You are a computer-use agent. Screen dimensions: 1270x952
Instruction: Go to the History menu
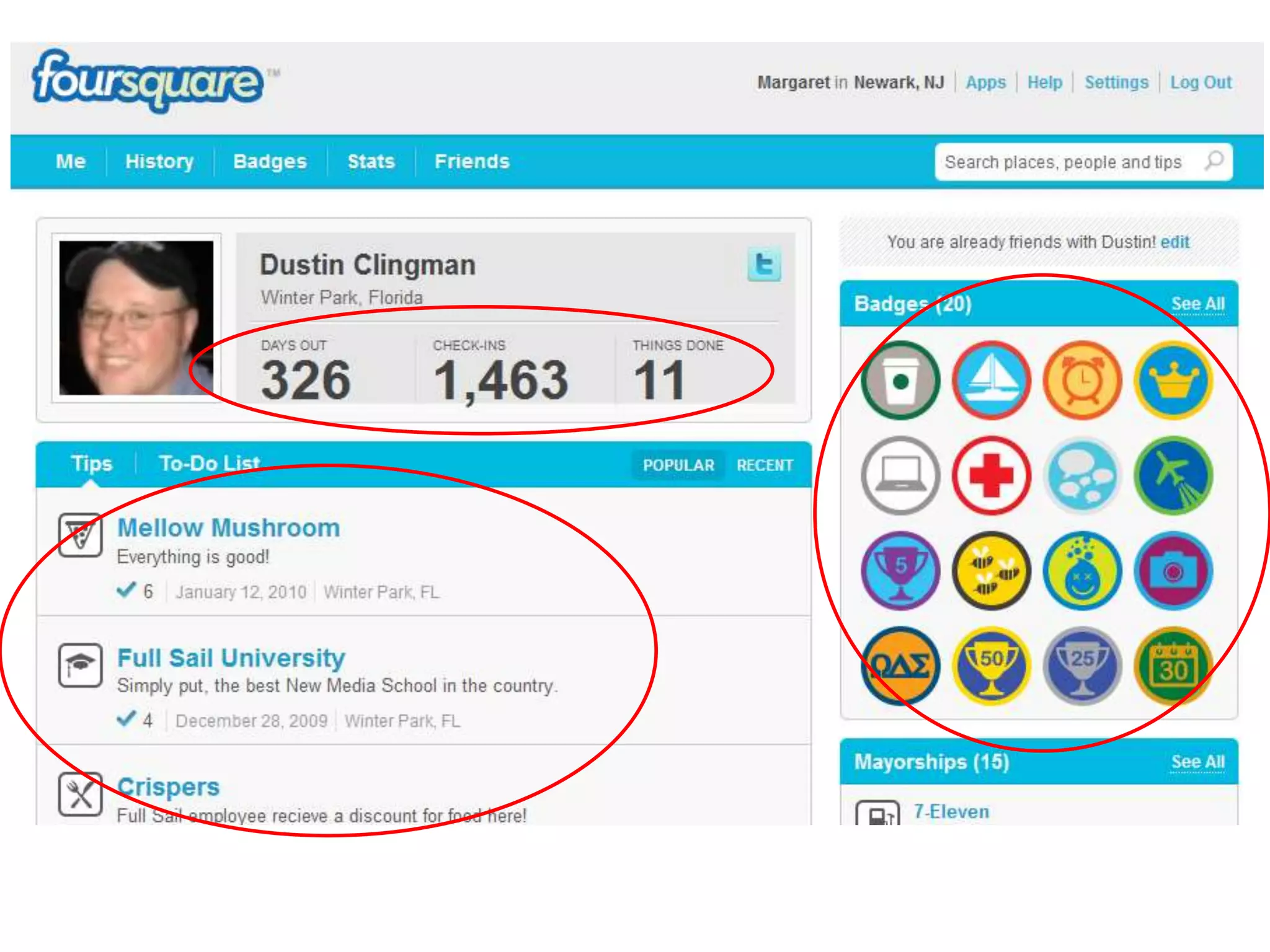point(159,162)
